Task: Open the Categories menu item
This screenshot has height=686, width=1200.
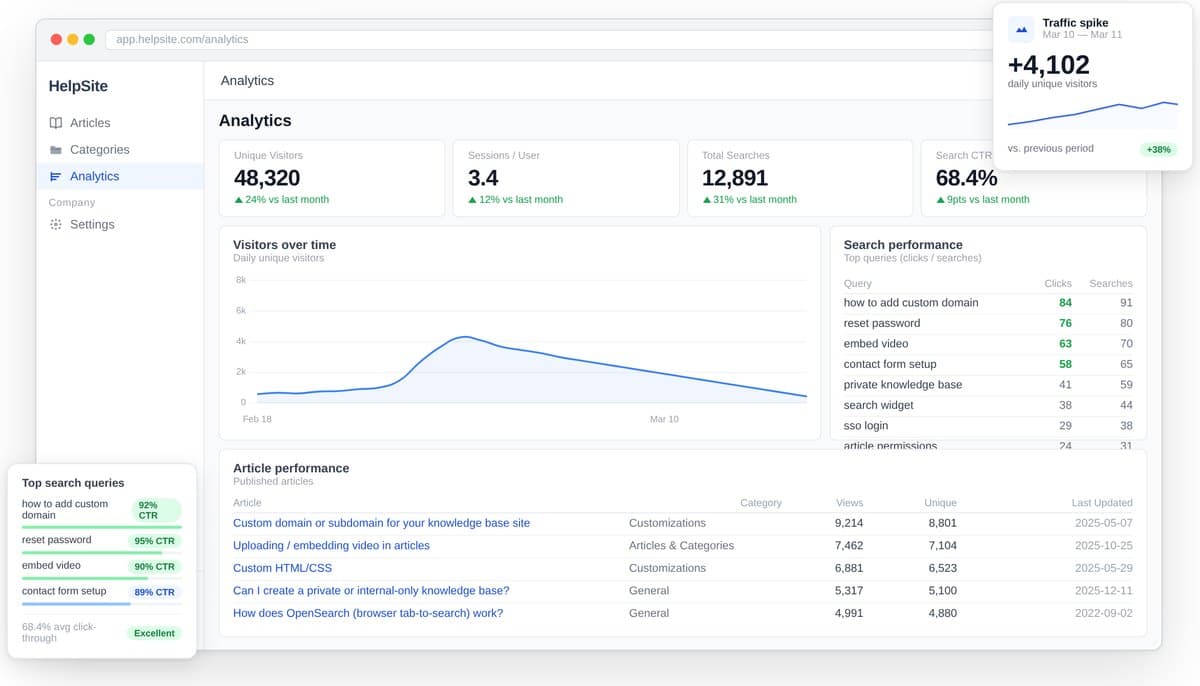Action: (x=118, y=150)
